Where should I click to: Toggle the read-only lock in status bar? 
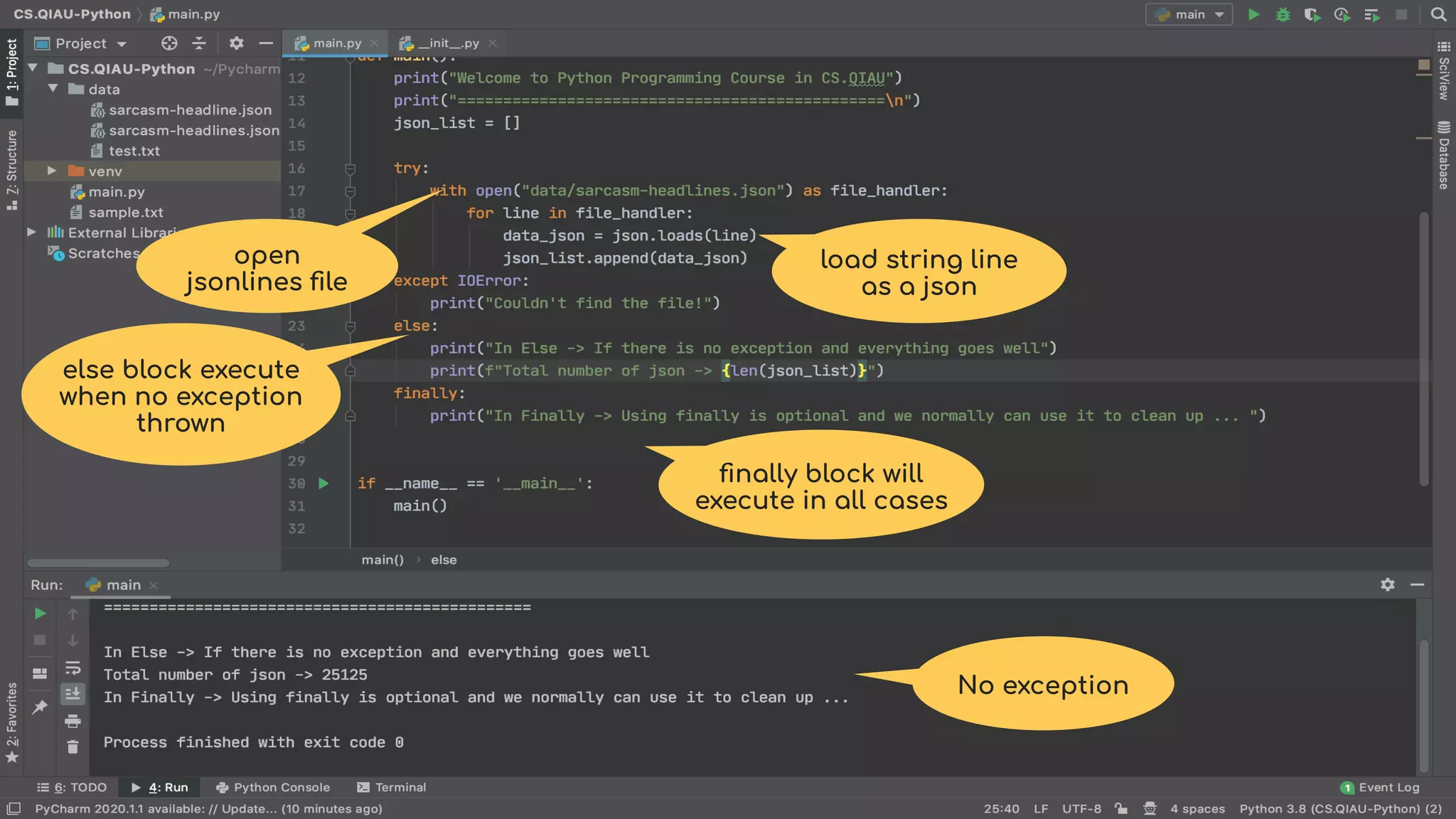pyautogui.click(x=1121, y=808)
